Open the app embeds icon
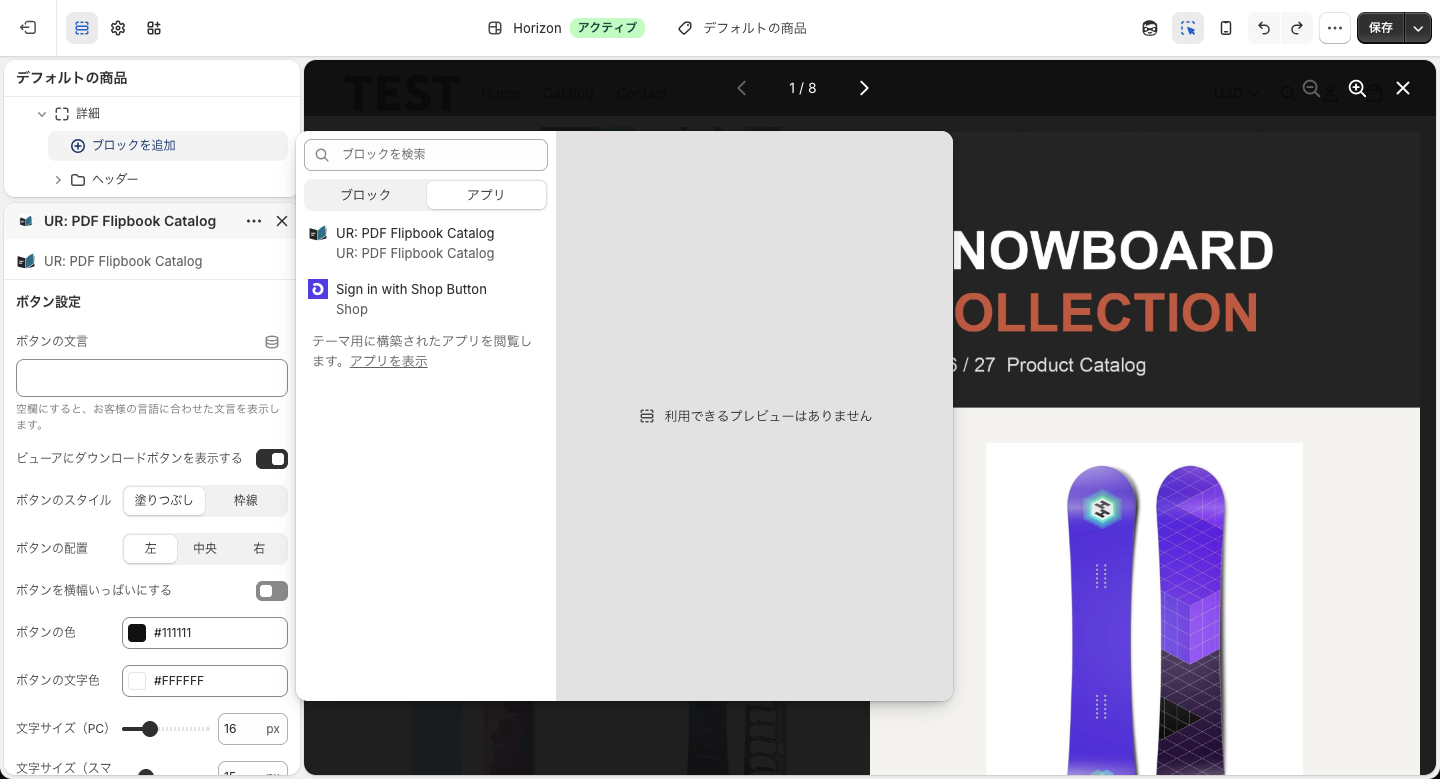 click(154, 28)
